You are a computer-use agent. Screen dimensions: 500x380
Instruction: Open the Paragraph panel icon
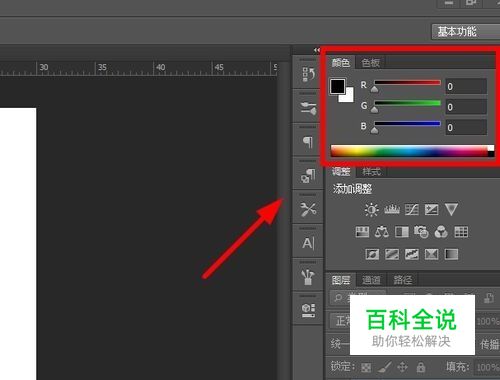[308, 142]
